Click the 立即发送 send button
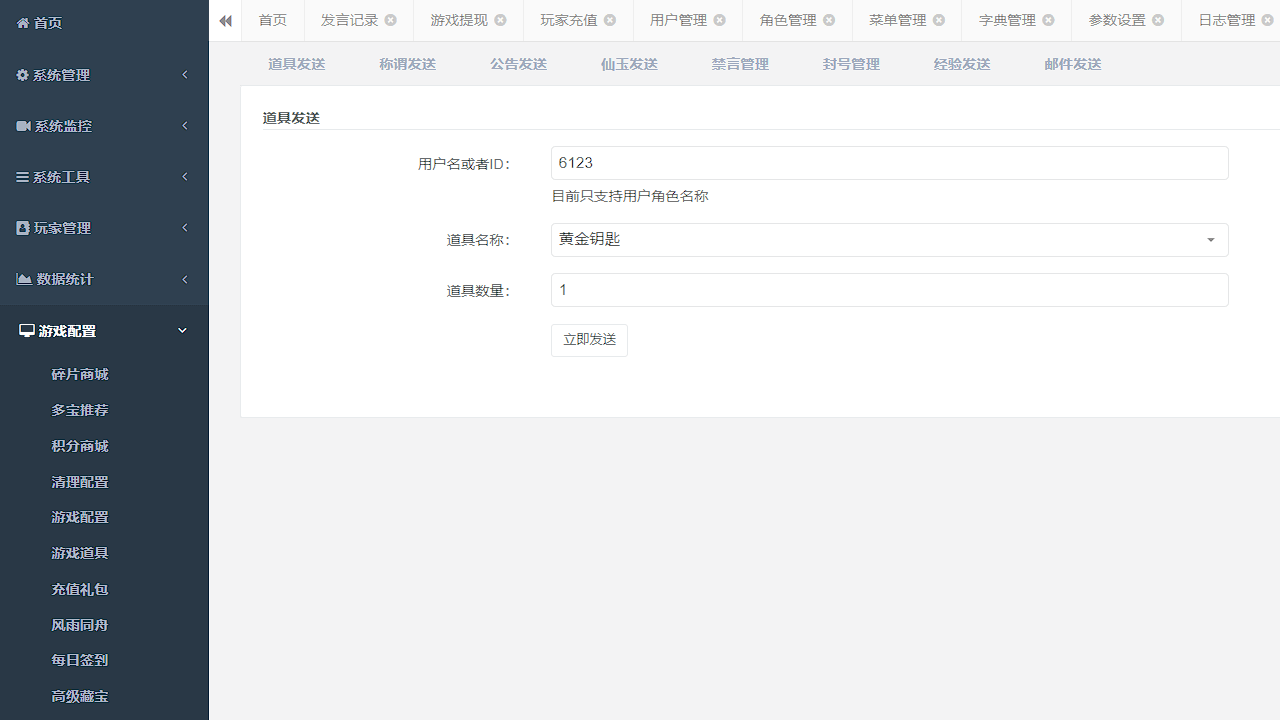 tap(589, 340)
